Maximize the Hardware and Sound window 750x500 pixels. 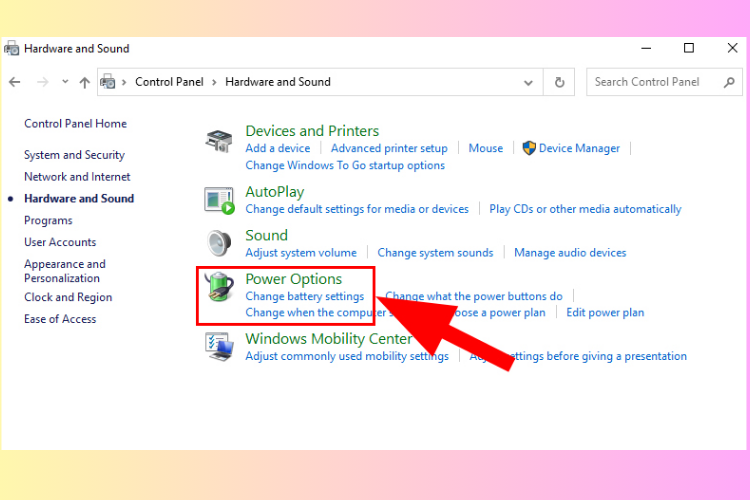pos(689,48)
